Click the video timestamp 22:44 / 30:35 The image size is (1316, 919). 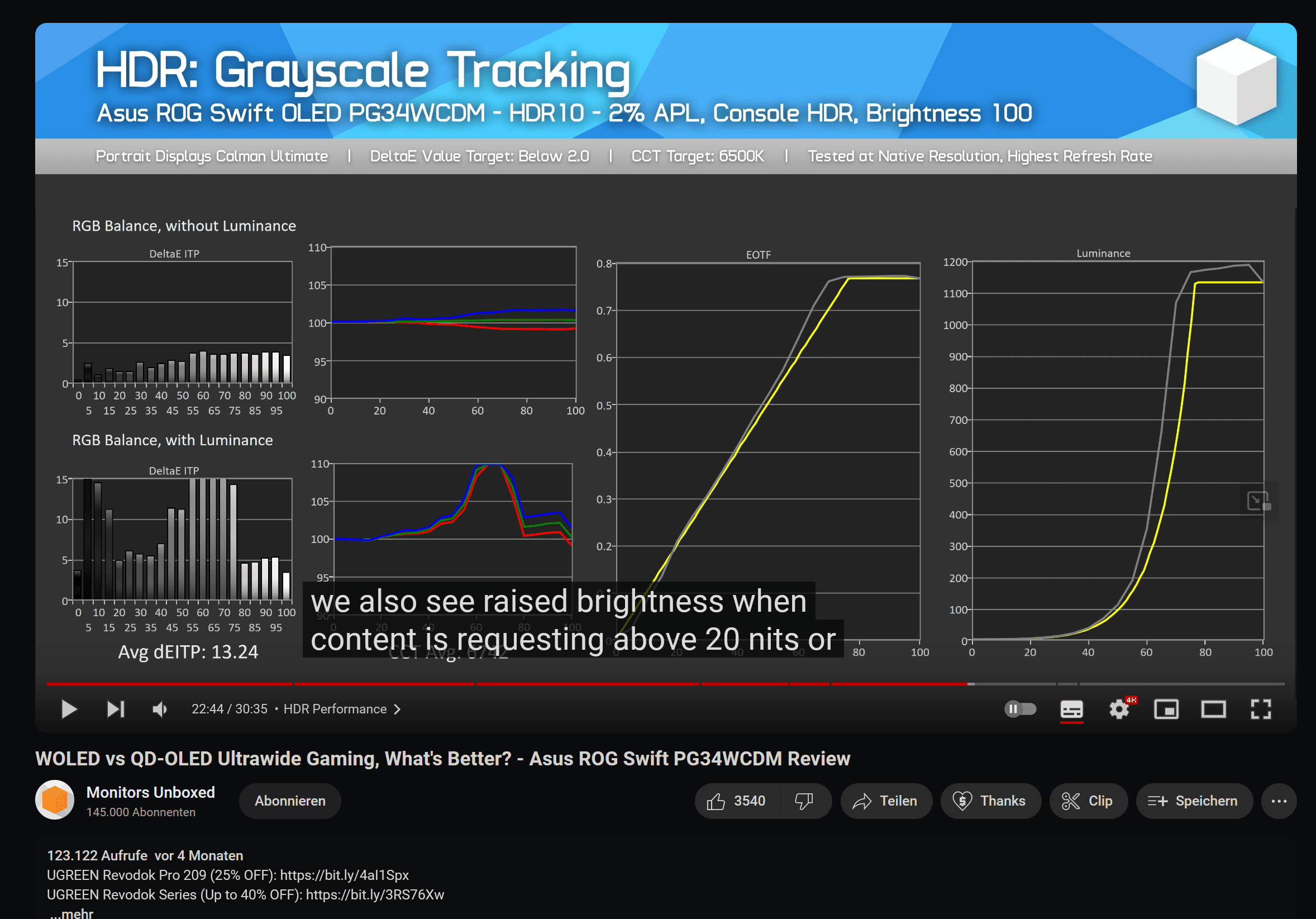pos(229,709)
